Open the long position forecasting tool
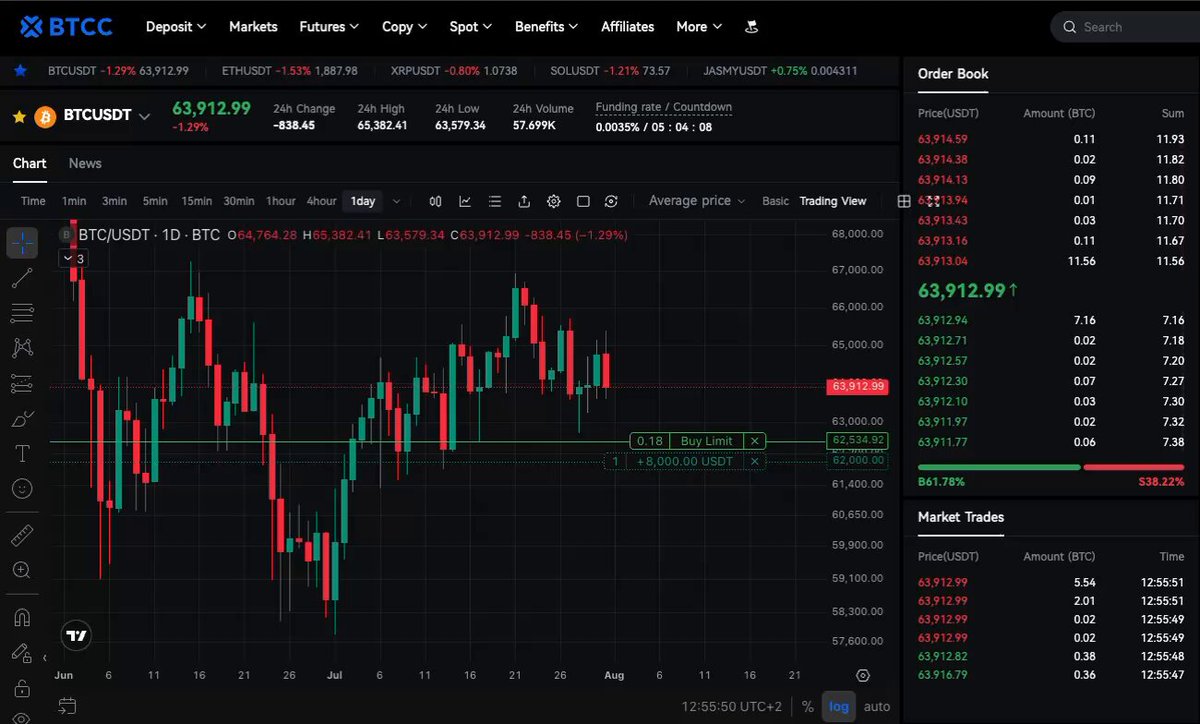Screen dimensions: 1200x724 (22, 383)
